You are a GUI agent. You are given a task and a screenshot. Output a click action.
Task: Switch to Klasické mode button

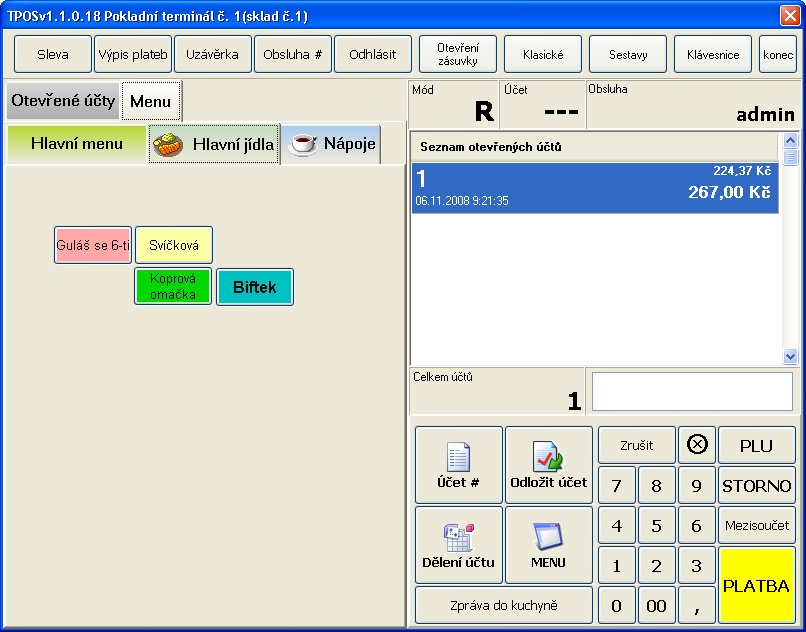click(543, 55)
